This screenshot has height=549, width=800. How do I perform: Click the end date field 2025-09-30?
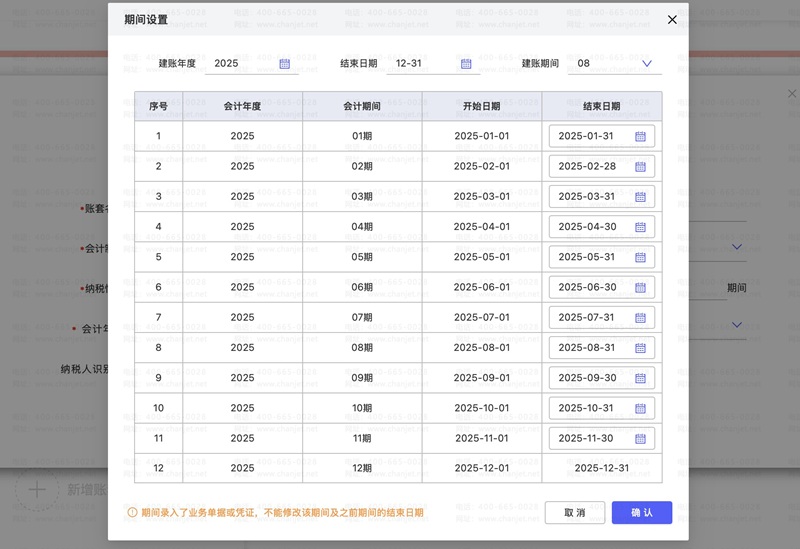(x=602, y=378)
